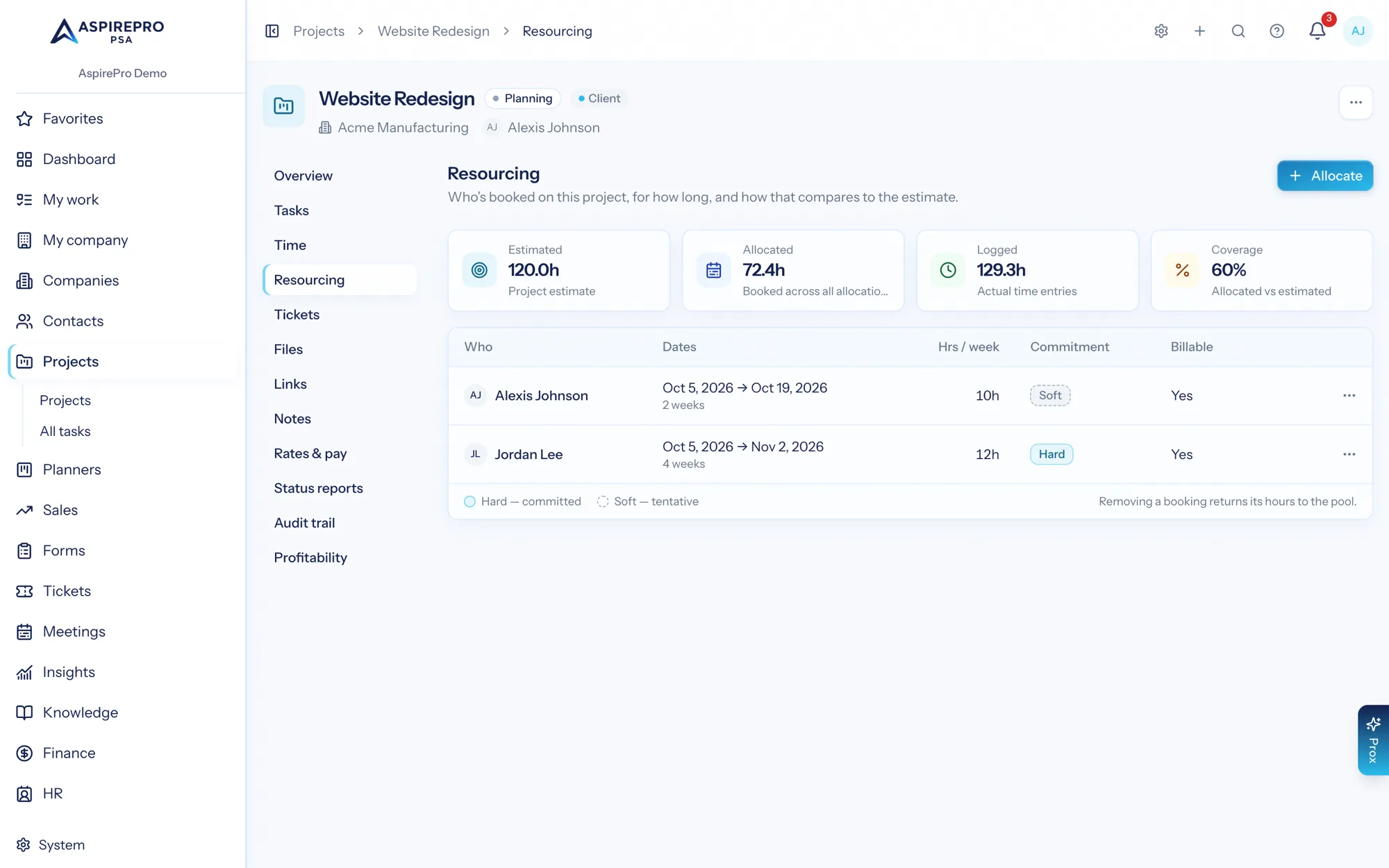Screen dimensions: 1389x868
Task: Click the Knowledge book icon
Action: pyautogui.click(x=24, y=712)
